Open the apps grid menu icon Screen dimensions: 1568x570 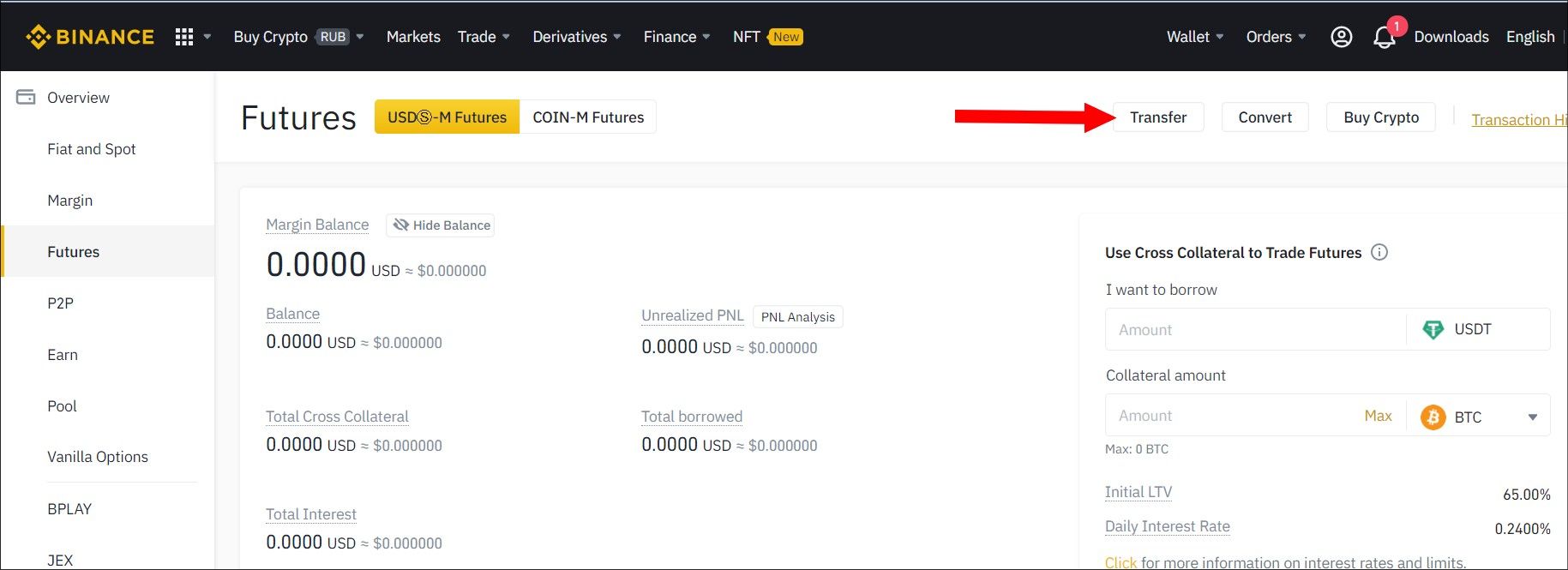pos(184,37)
